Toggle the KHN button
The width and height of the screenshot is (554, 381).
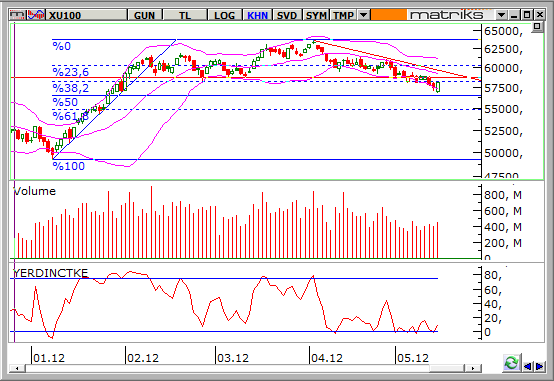click(x=257, y=15)
